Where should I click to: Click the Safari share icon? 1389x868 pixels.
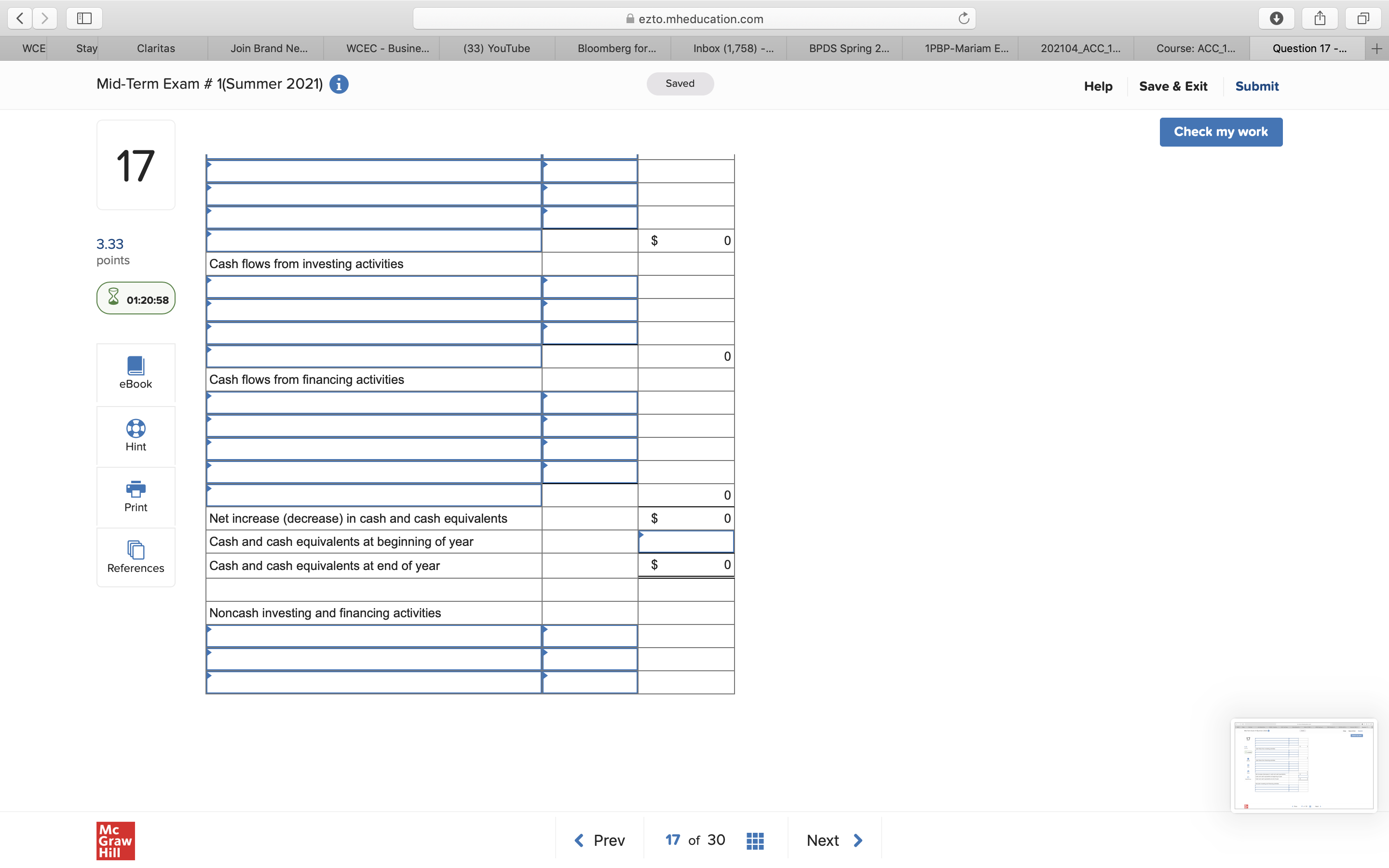(x=1320, y=18)
